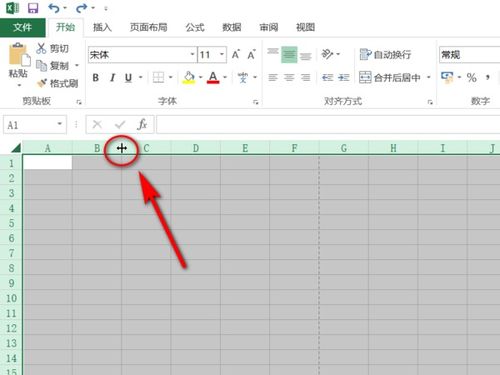Image resolution: width=500 pixels, height=375 pixels.
Task: Toggle automatic text wrapping (自动换行)
Action: click(x=386, y=54)
